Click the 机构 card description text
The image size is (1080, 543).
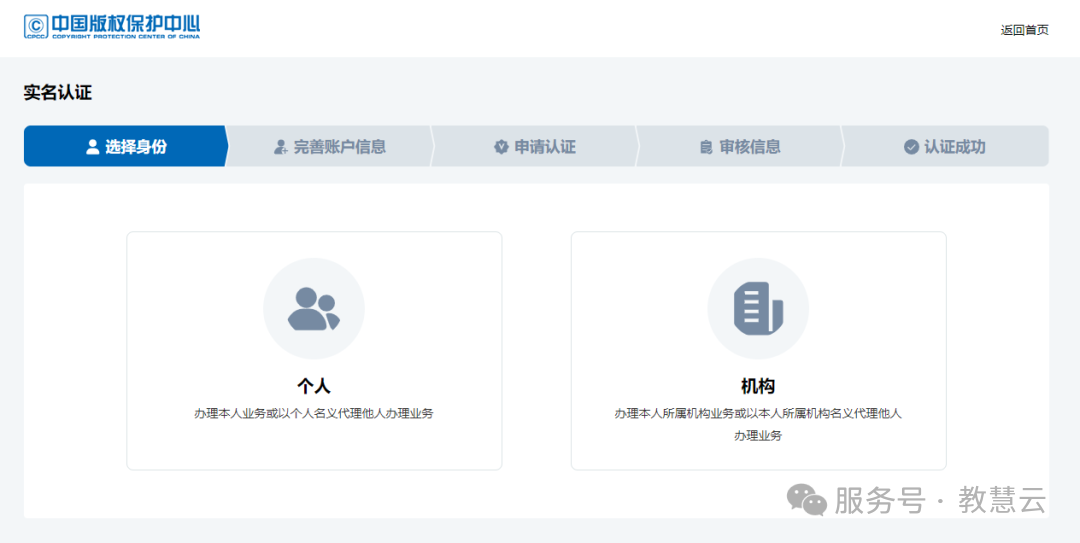click(x=758, y=413)
